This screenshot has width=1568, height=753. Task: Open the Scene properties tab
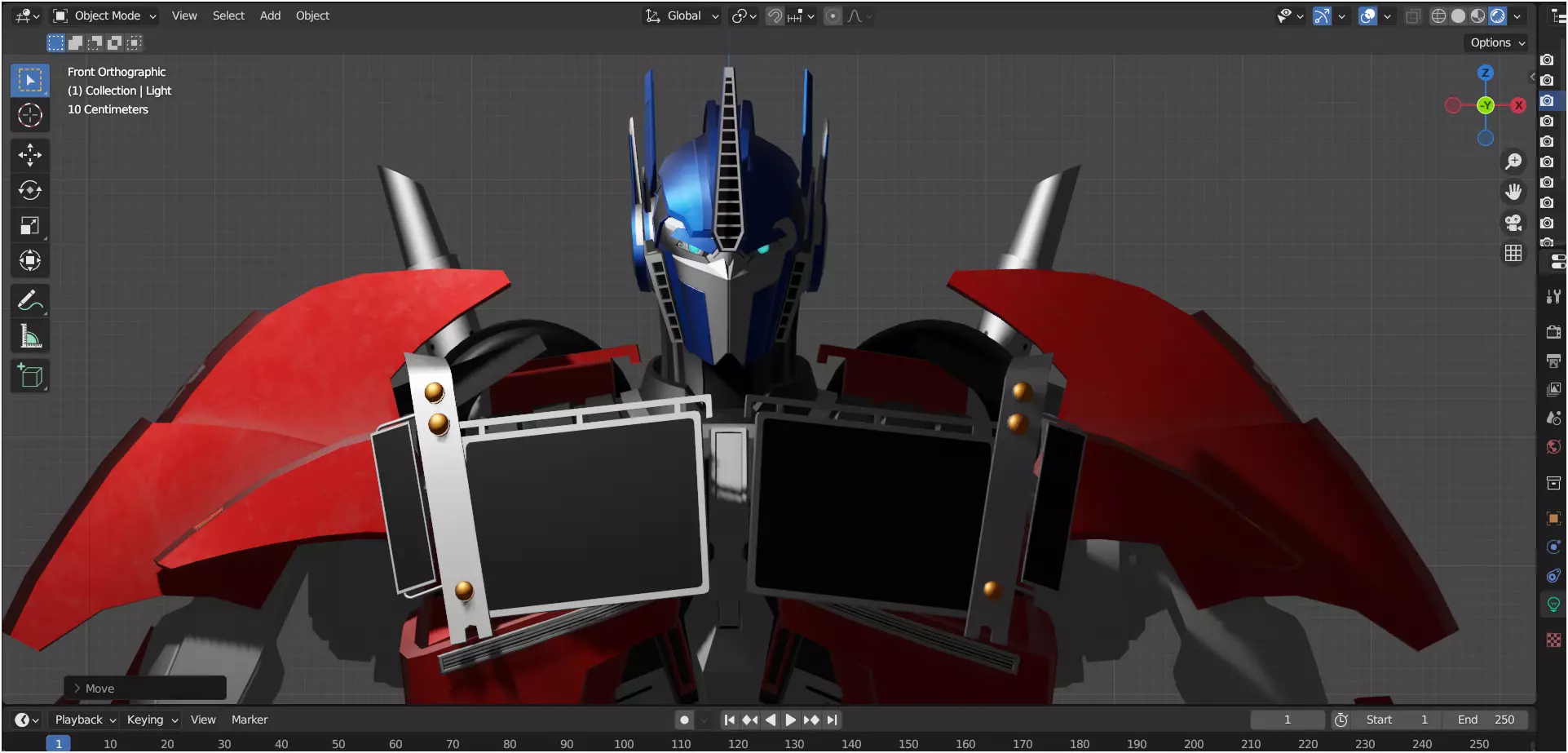point(1553,418)
